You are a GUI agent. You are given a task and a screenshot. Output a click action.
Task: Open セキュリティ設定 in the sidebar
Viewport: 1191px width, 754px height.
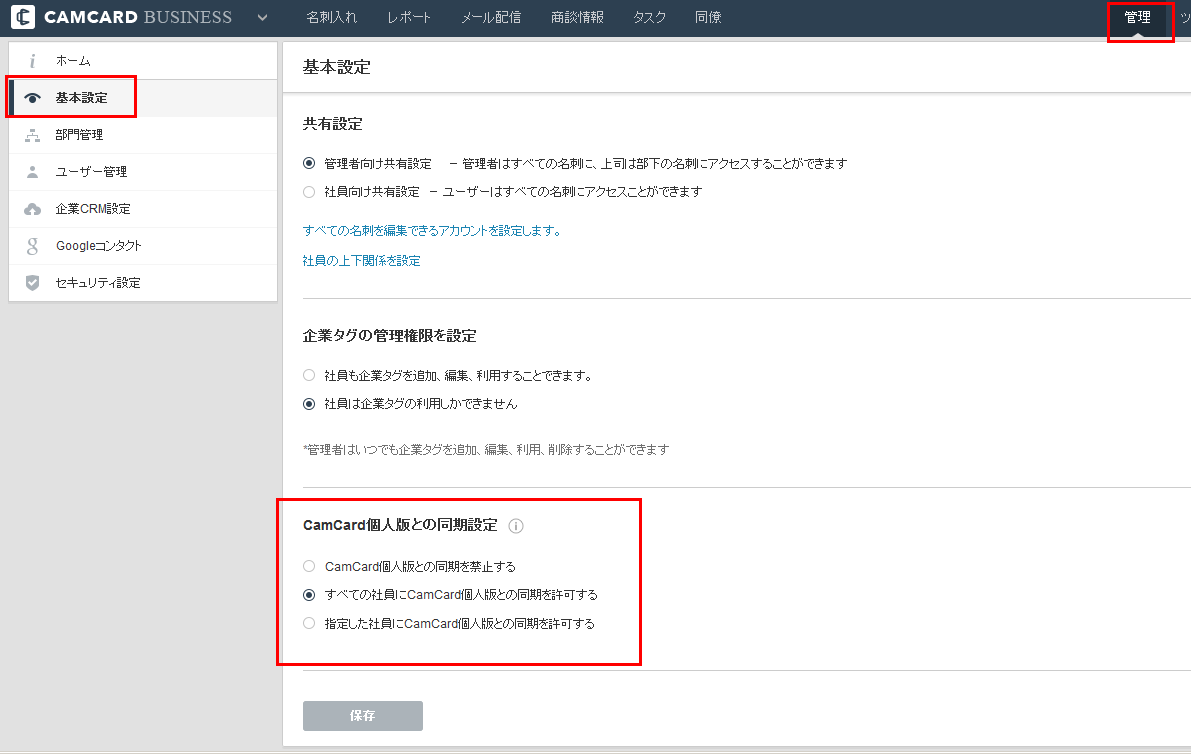[143, 282]
